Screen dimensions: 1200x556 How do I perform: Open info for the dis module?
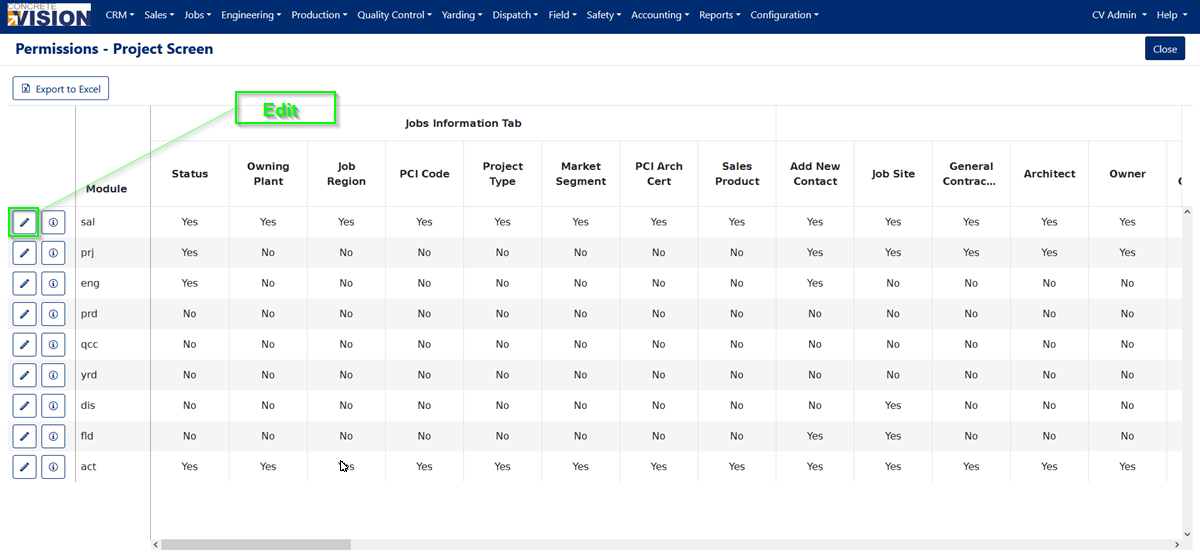click(x=53, y=405)
